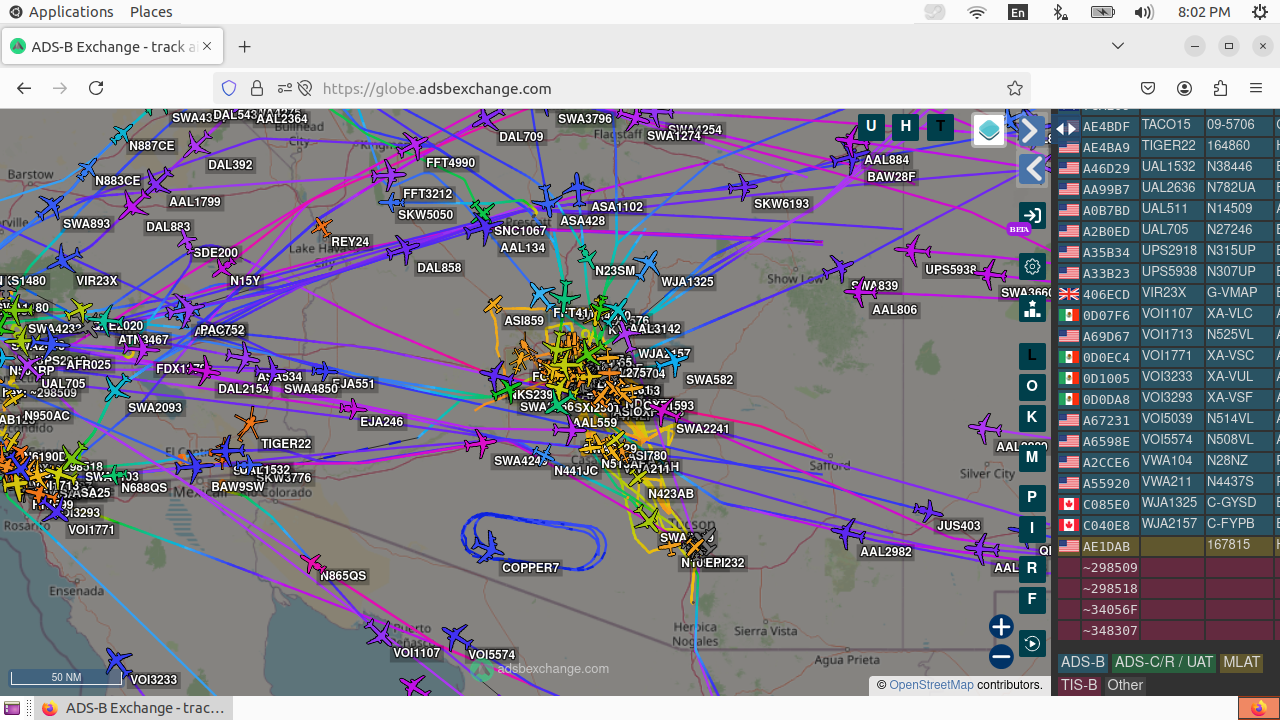
Task: Select the ~298509 table row
Action: click(1168, 568)
